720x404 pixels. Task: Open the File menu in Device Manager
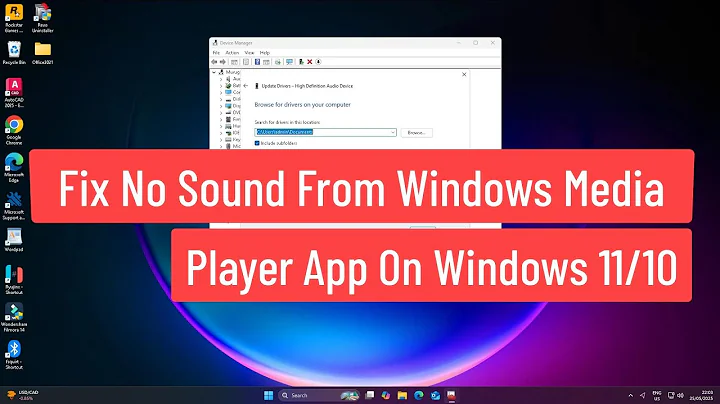[216, 53]
